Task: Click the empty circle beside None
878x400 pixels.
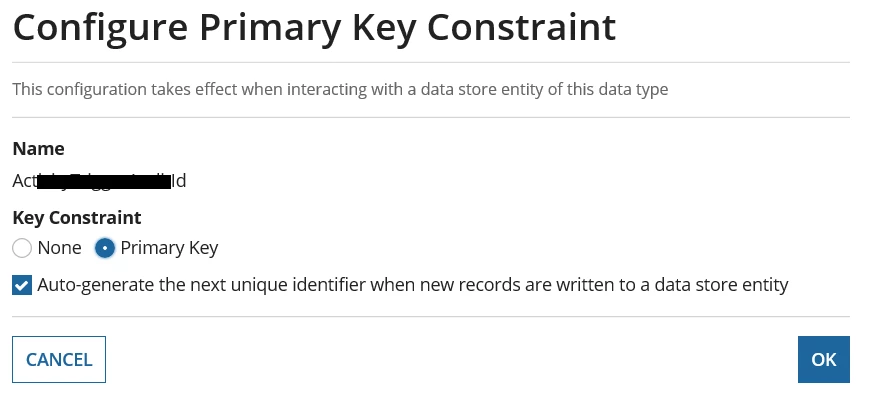Action: tap(22, 248)
